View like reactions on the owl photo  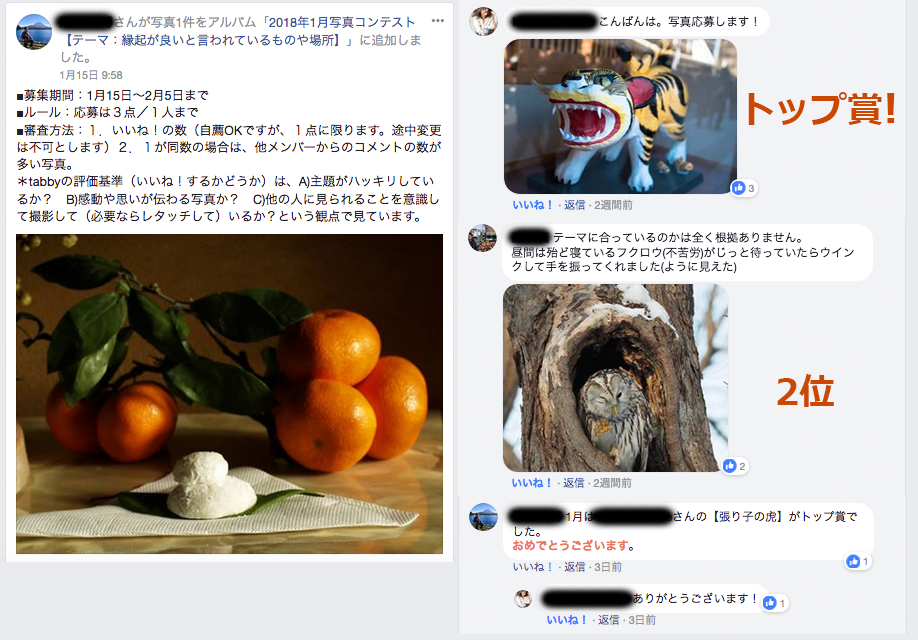734,466
